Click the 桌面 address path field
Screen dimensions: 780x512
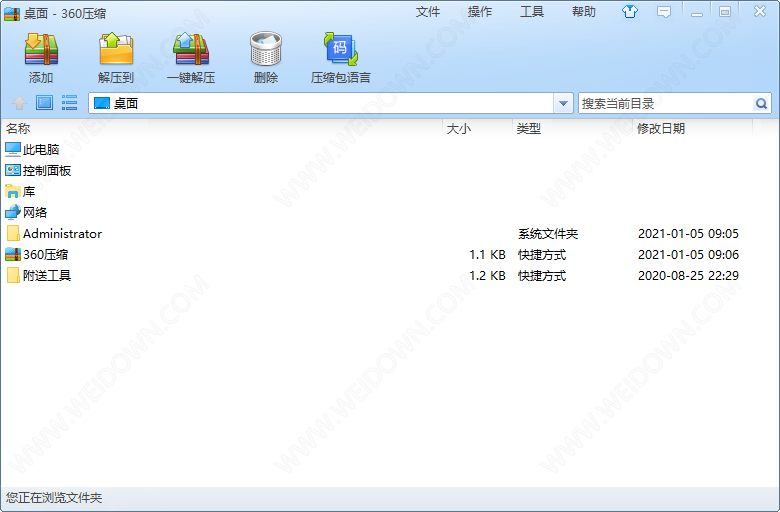321,103
